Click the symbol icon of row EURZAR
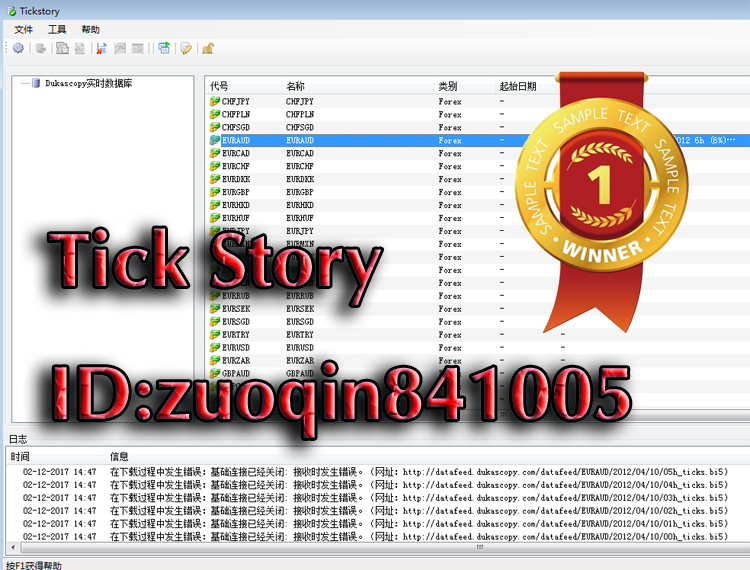Image resolution: width=750 pixels, height=570 pixels. 215,360
